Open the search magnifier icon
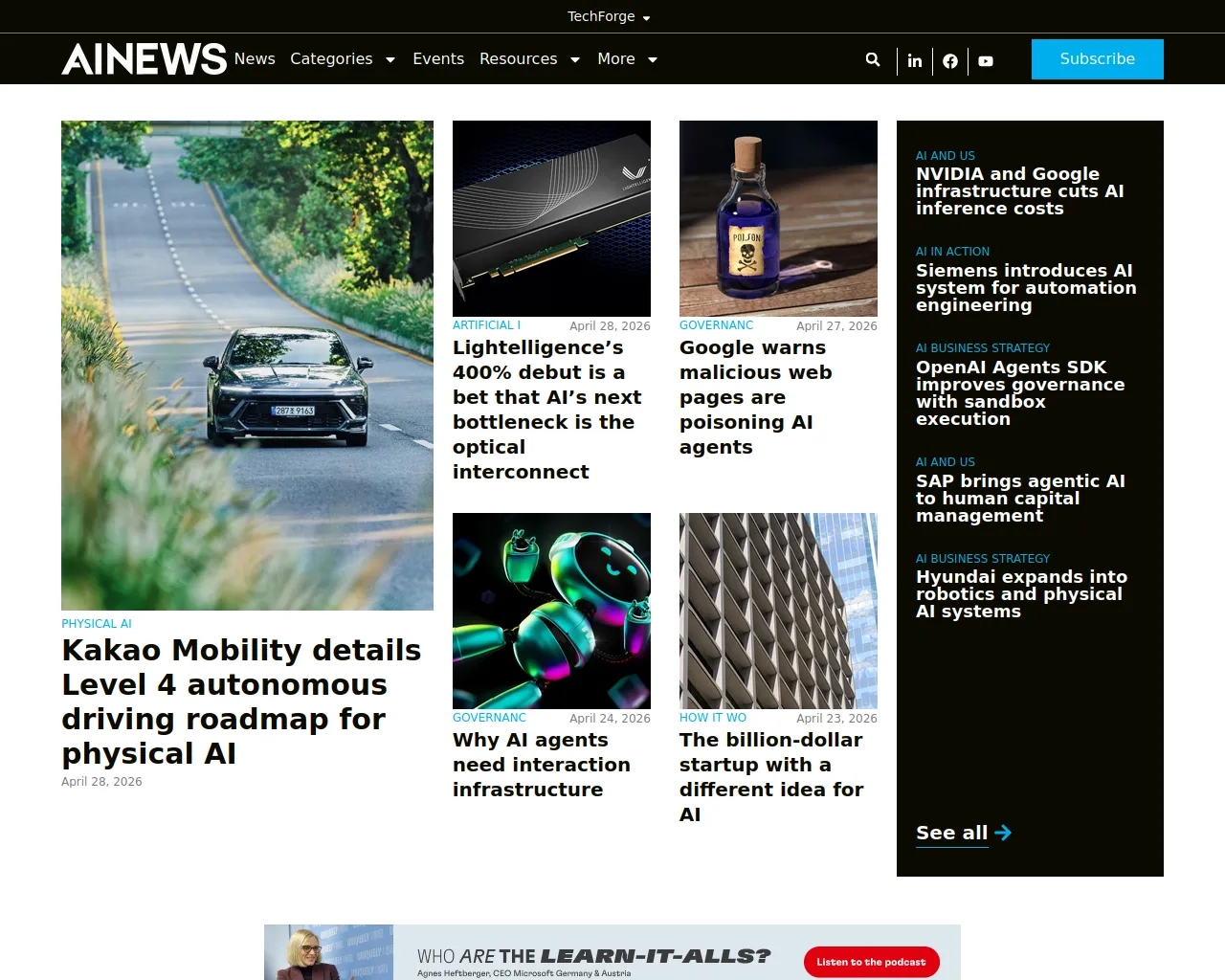Screen dimensions: 1225x980 tap(873, 59)
